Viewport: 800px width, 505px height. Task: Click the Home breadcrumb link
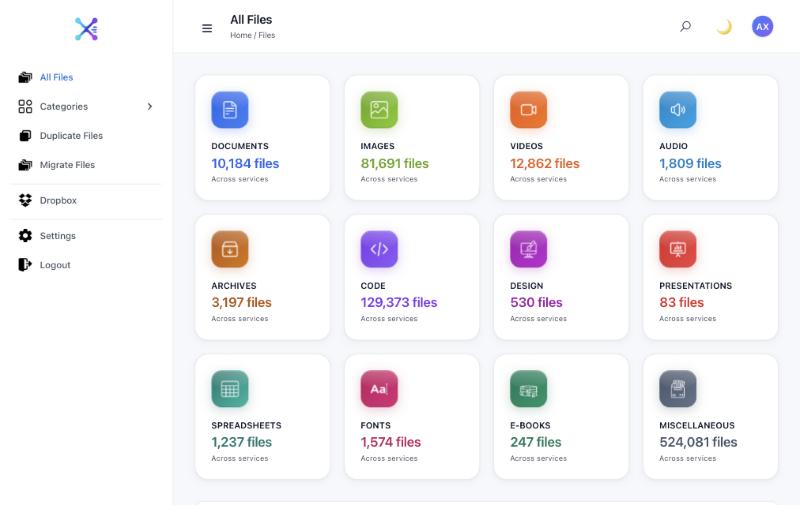click(x=241, y=35)
